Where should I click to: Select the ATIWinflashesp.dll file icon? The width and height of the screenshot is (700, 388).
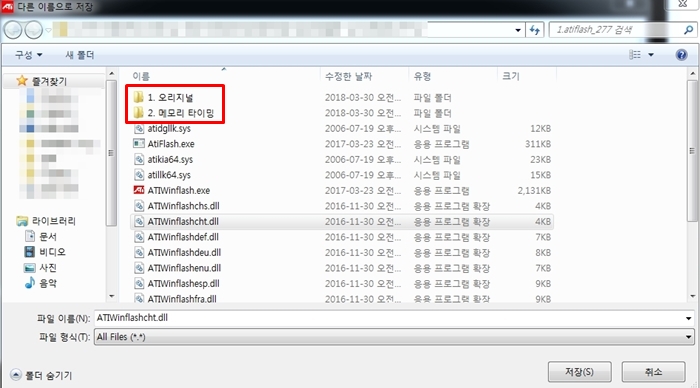pos(139,284)
